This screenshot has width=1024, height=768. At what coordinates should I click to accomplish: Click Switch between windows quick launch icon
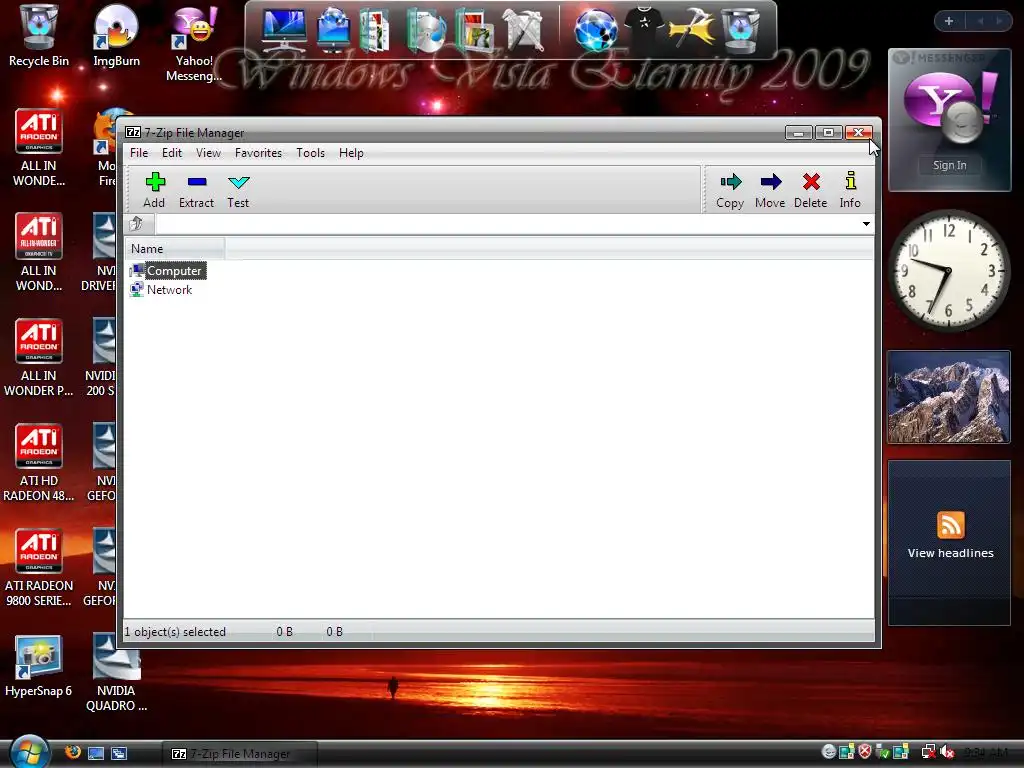[x=119, y=753]
